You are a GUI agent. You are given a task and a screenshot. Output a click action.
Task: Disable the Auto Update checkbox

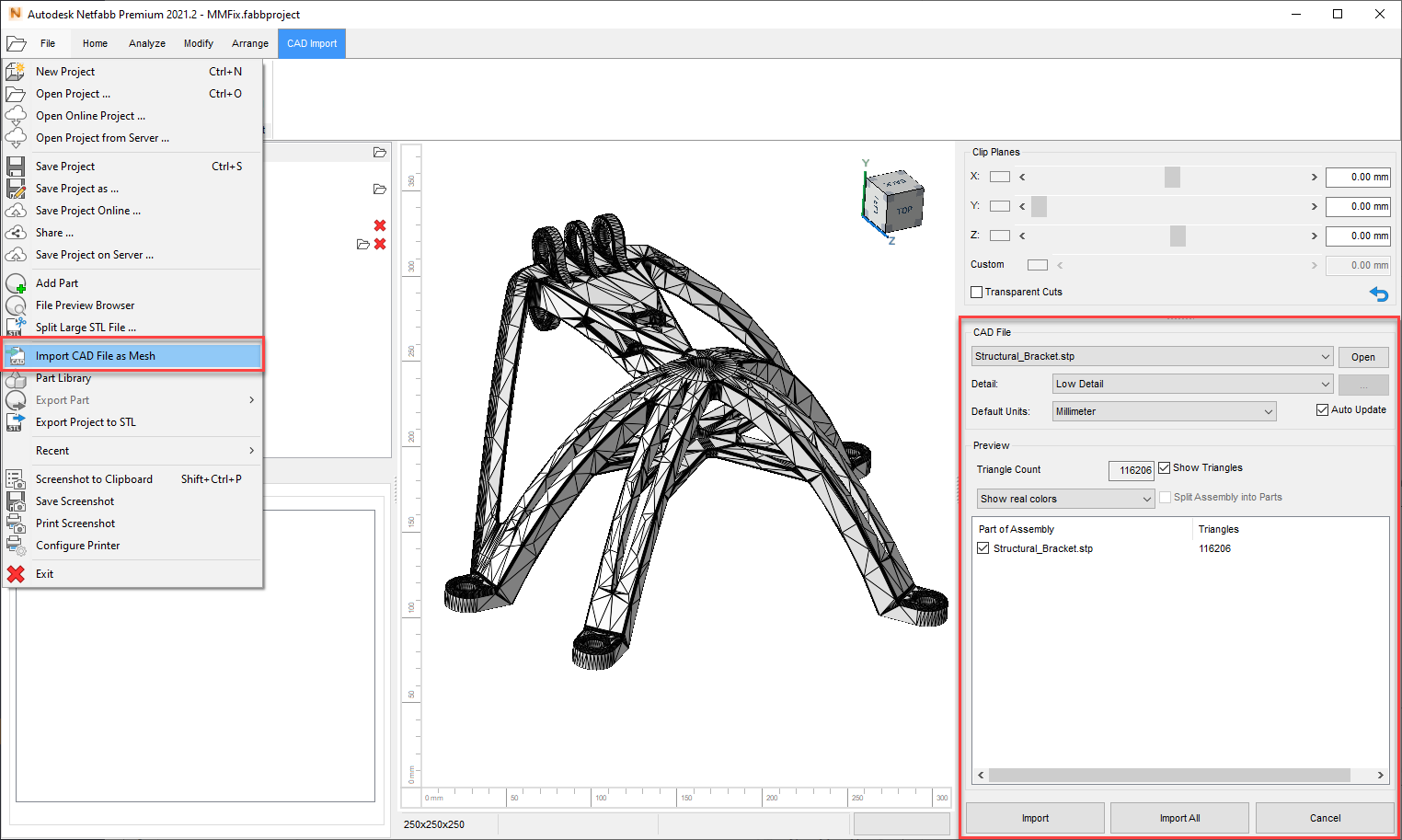[1322, 409]
